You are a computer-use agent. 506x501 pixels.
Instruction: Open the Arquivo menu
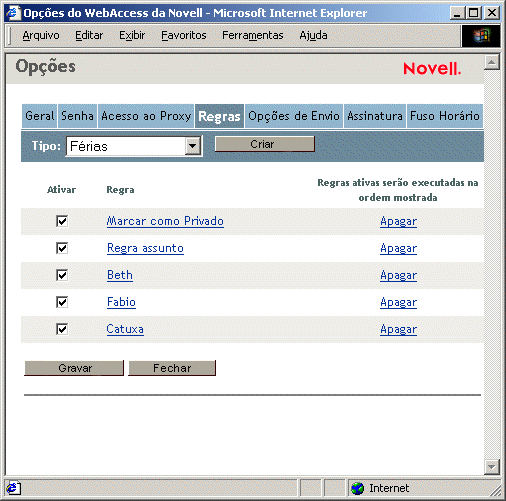[x=41, y=35]
